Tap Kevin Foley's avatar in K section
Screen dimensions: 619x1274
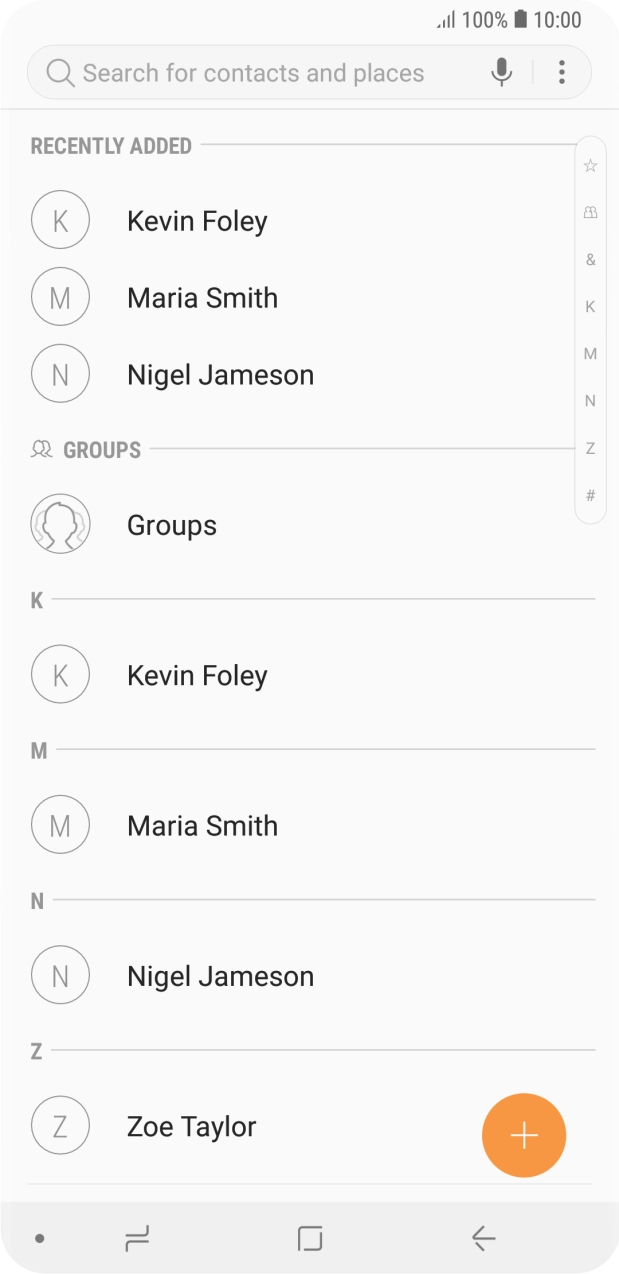point(61,675)
